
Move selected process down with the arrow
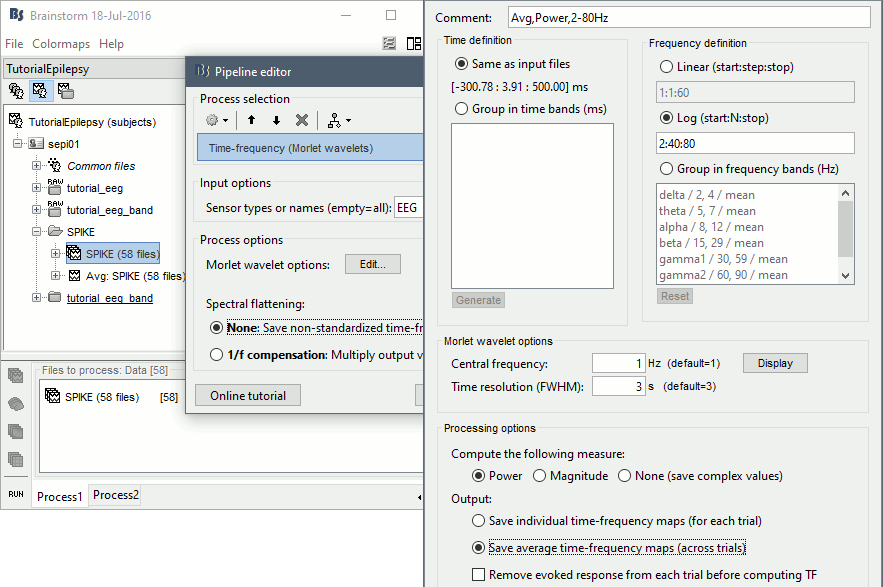point(276,120)
